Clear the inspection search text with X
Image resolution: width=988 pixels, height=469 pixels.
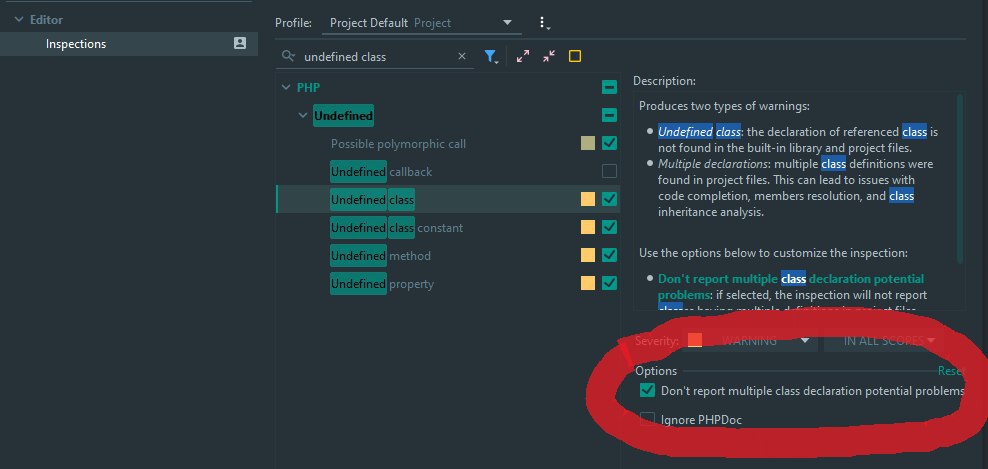[462, 57]
